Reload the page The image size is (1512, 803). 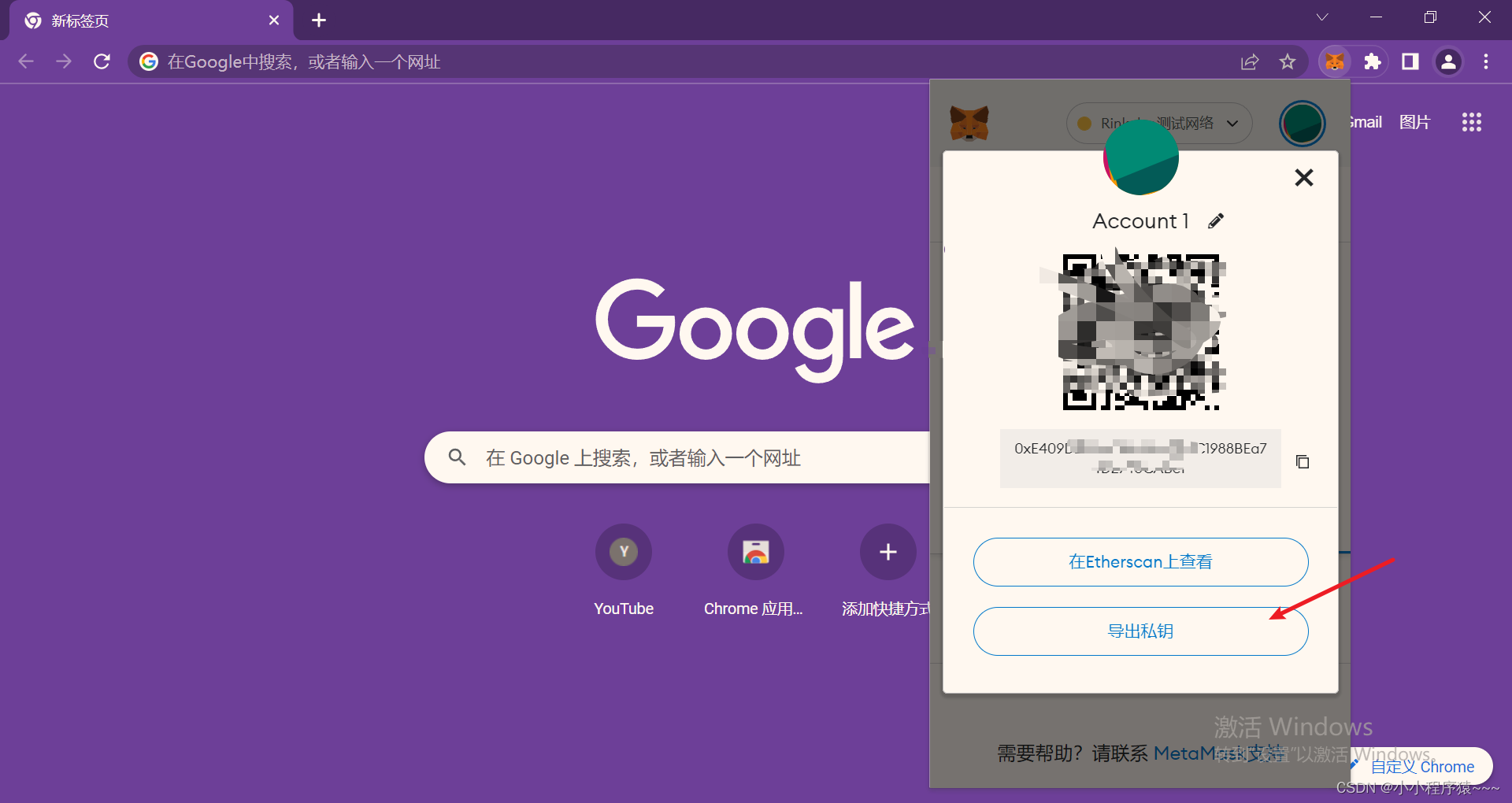(102, 61)
